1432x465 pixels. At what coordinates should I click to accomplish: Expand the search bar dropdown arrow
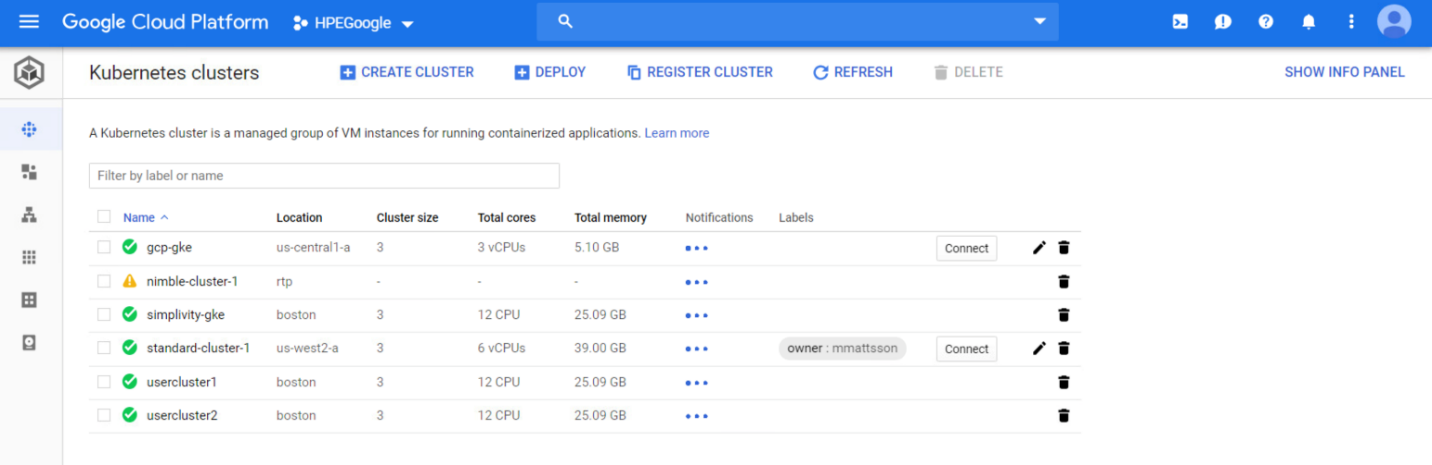pos(1040,21)
